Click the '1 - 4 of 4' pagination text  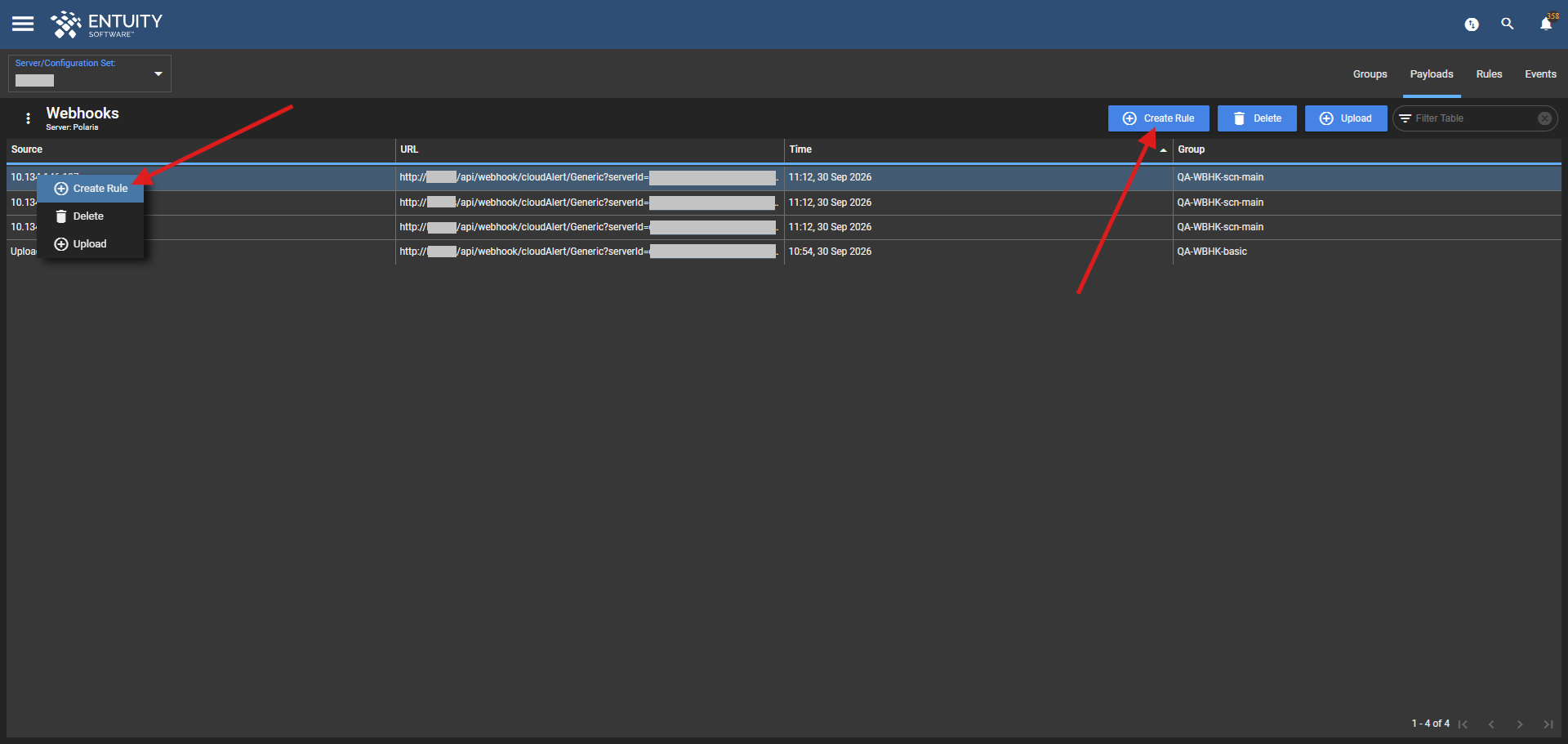[1430, 724]
